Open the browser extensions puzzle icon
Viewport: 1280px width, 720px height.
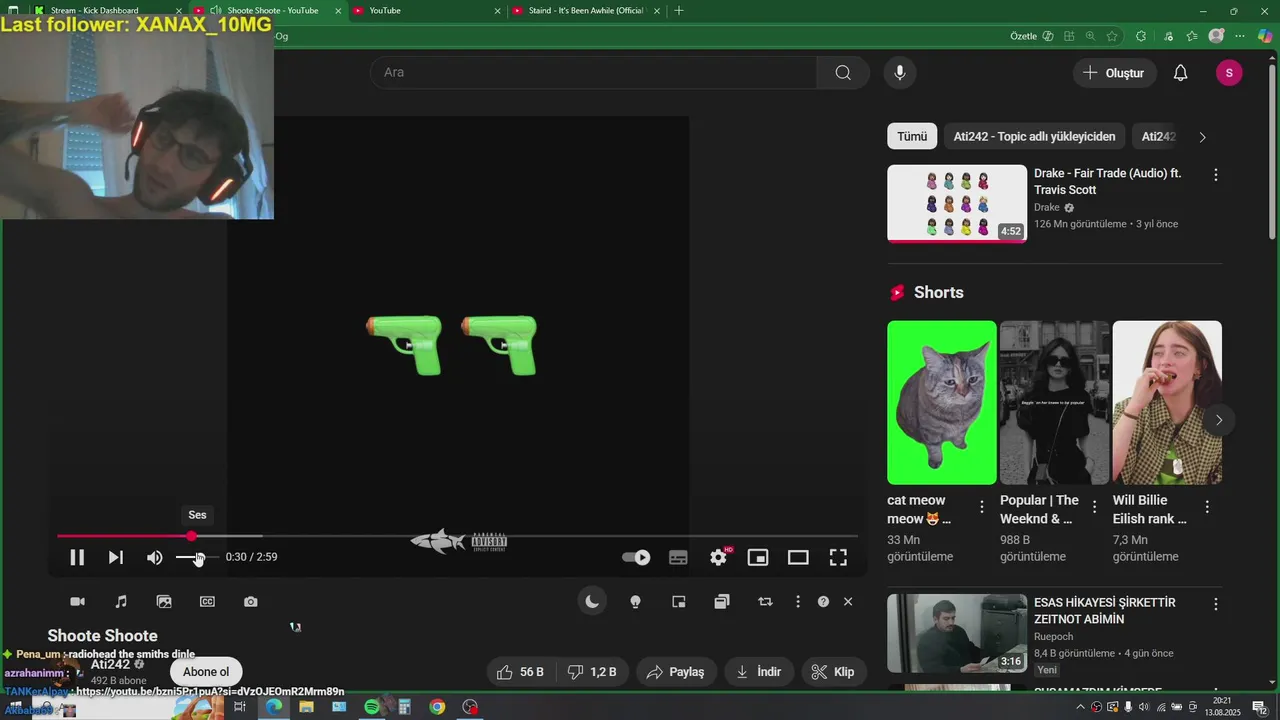click(x=1141, y=36)
